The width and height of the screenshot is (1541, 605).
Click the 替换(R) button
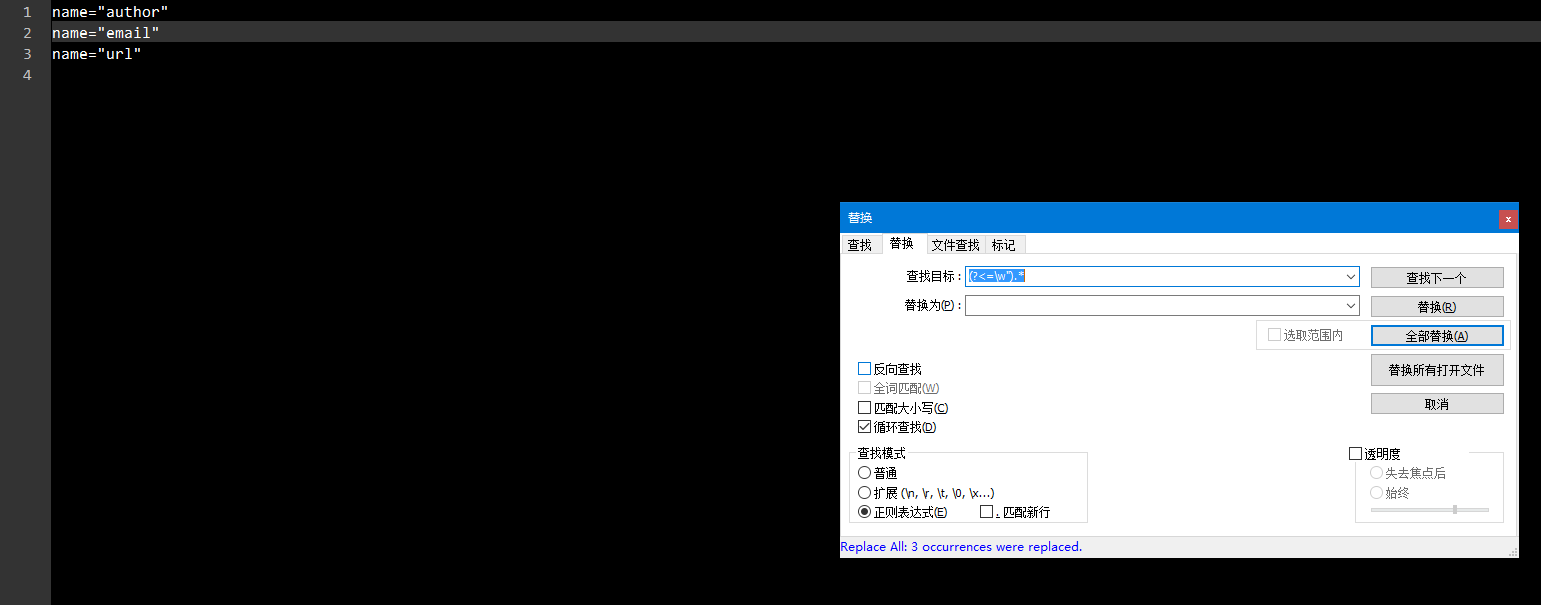(1437, 306)
